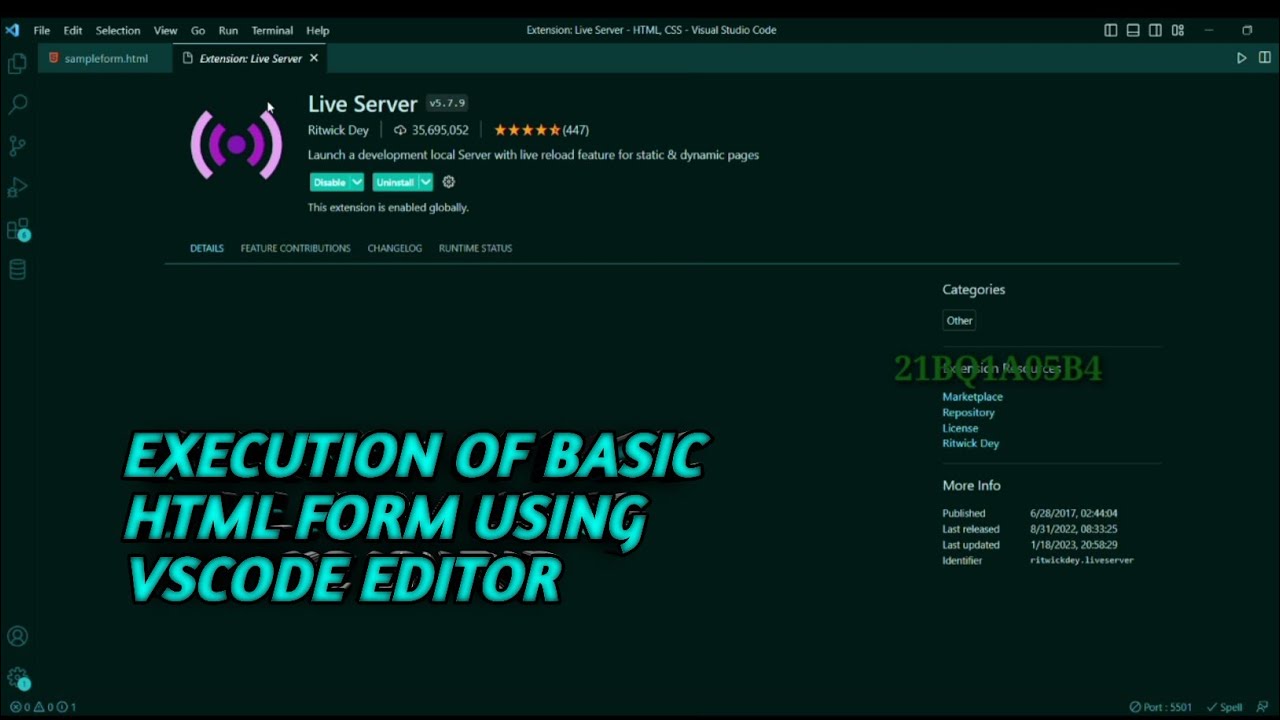Open the customize layout icon
Image resolution: width=1280 pixels, height=720 pixels.
click(x=1178, y=30)
